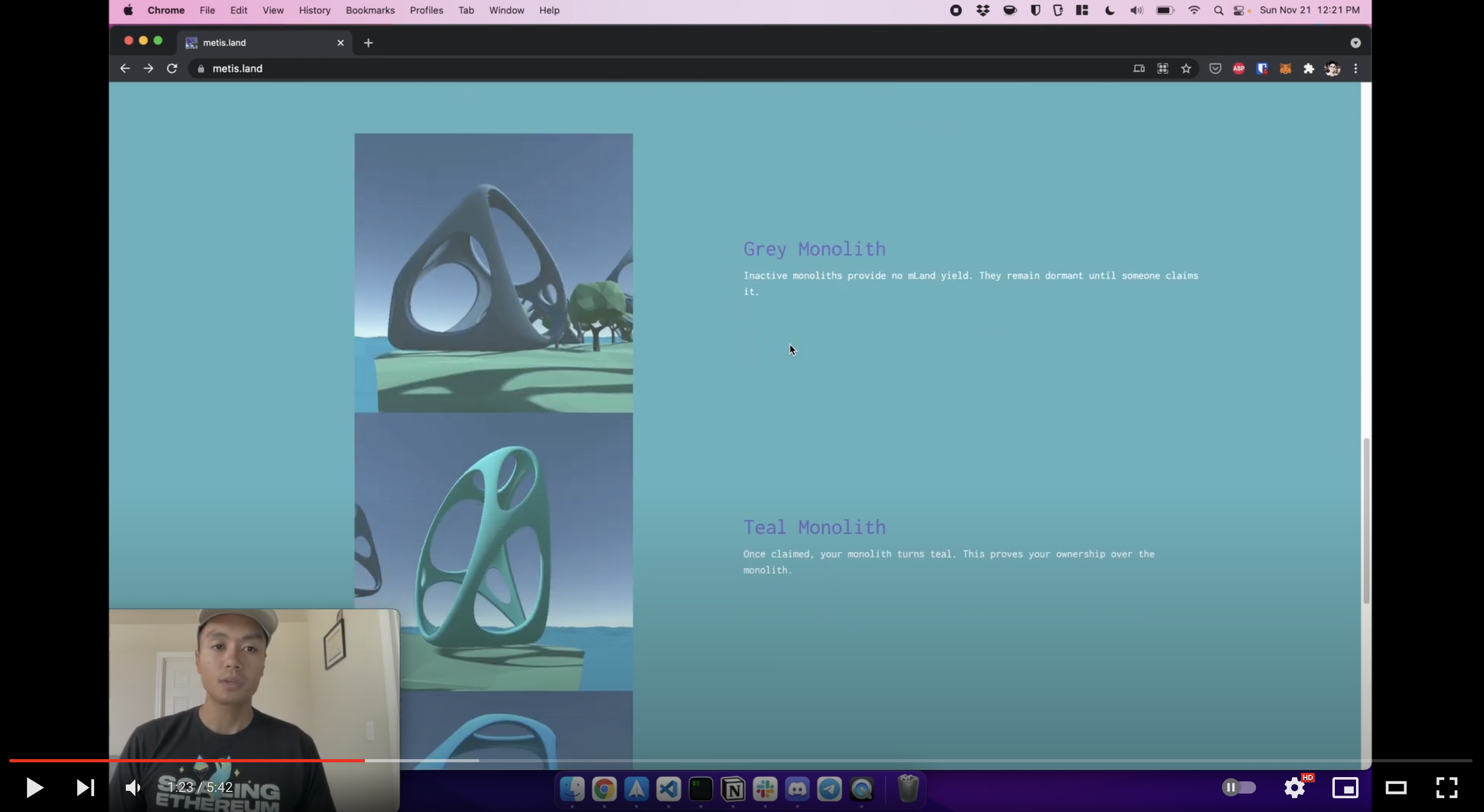1484x812 pixels.
Task: Open the Extensions puzzle menu
Action: [1309, 69]
